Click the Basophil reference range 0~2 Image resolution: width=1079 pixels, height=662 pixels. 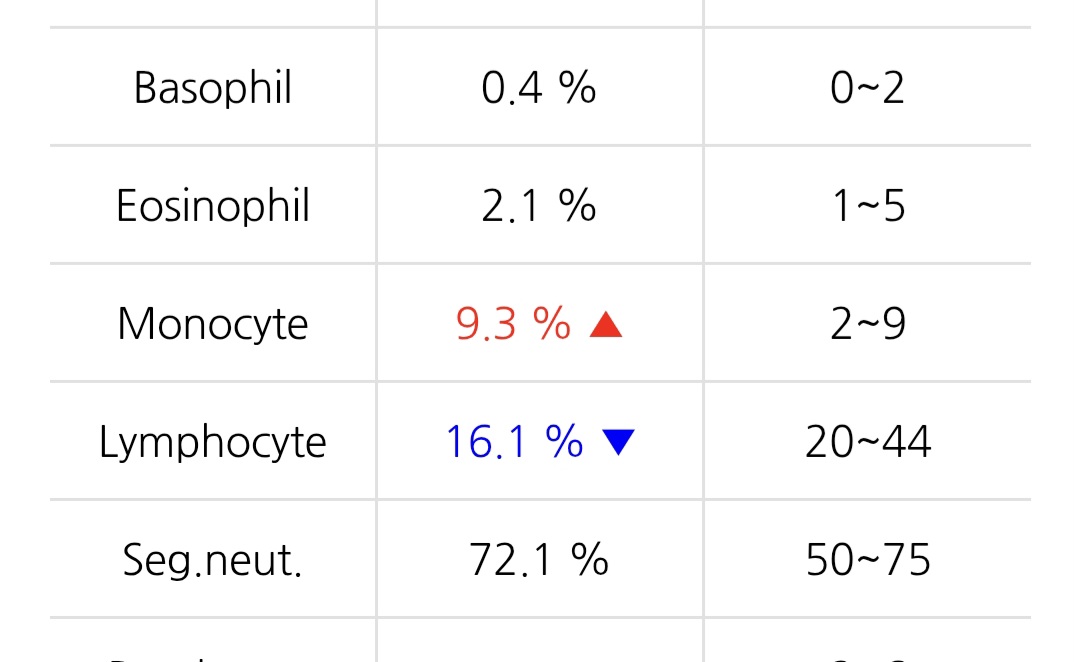tap(867, 88)
